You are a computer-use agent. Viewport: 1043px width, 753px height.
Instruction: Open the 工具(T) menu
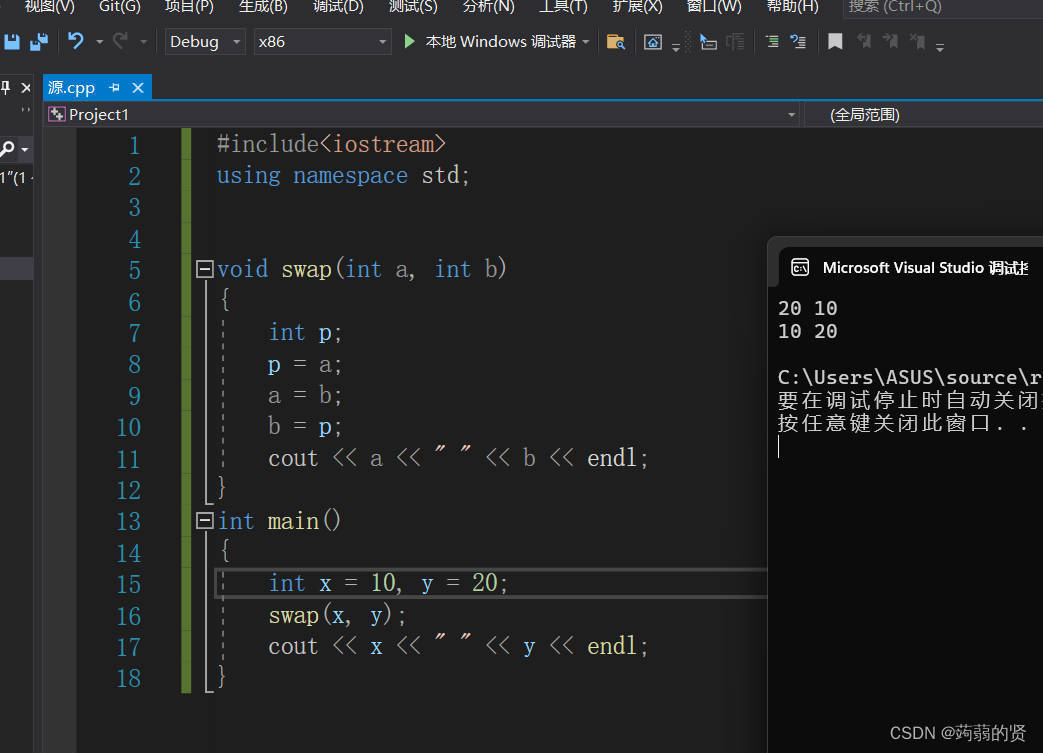tap(563, 7)
